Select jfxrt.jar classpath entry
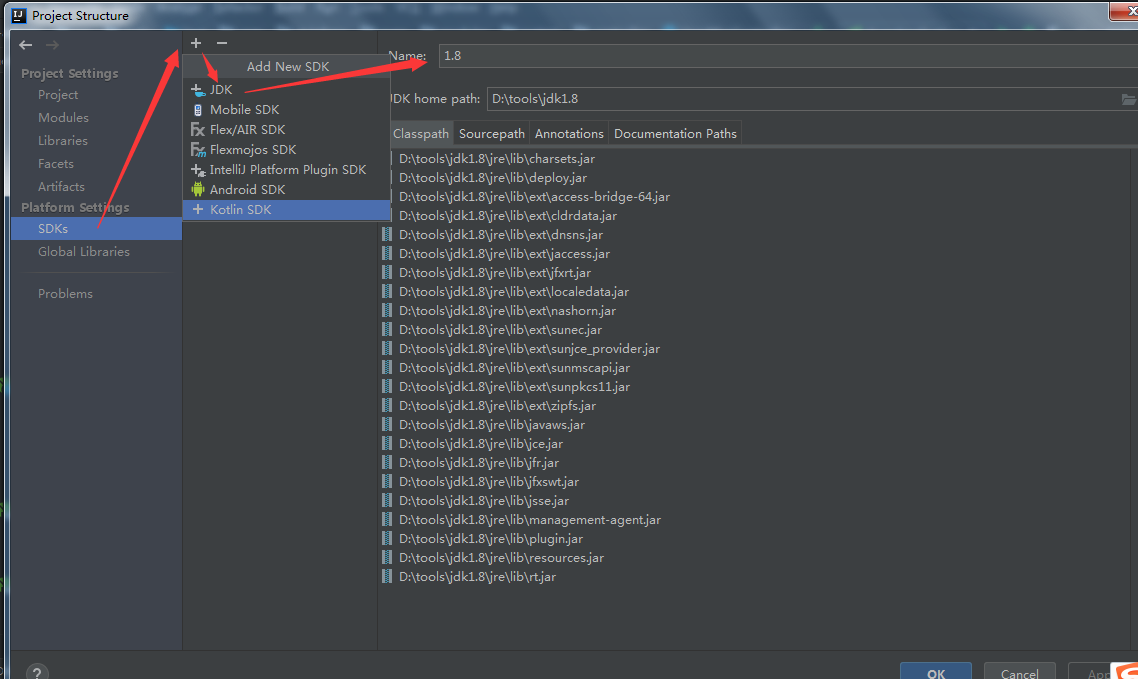The image size is (1138, 679). [494, 273]
